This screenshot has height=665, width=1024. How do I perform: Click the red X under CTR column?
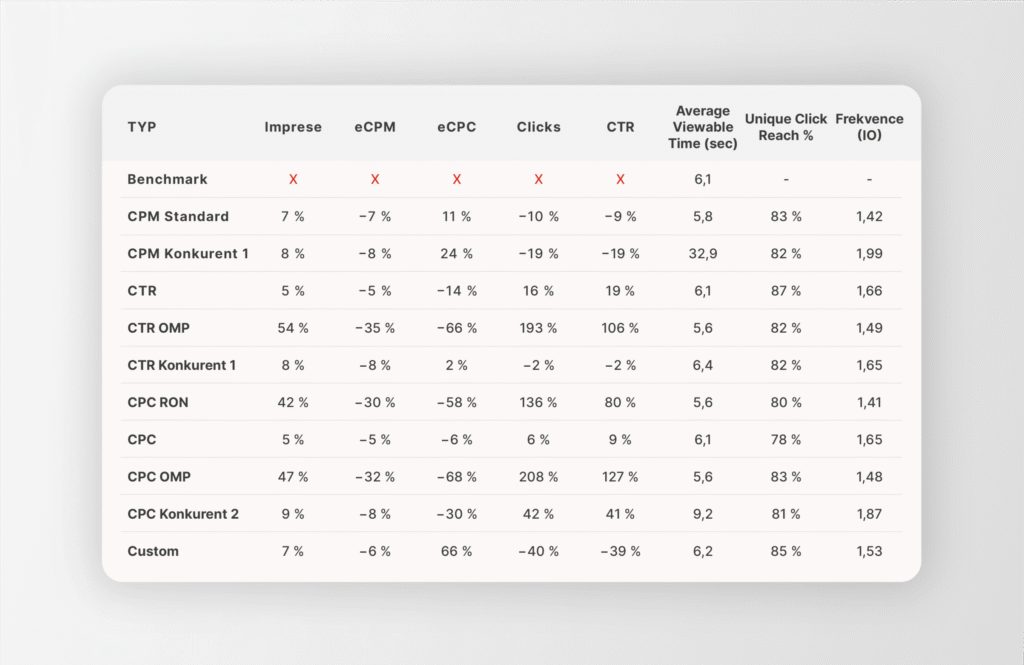(620, 179)
